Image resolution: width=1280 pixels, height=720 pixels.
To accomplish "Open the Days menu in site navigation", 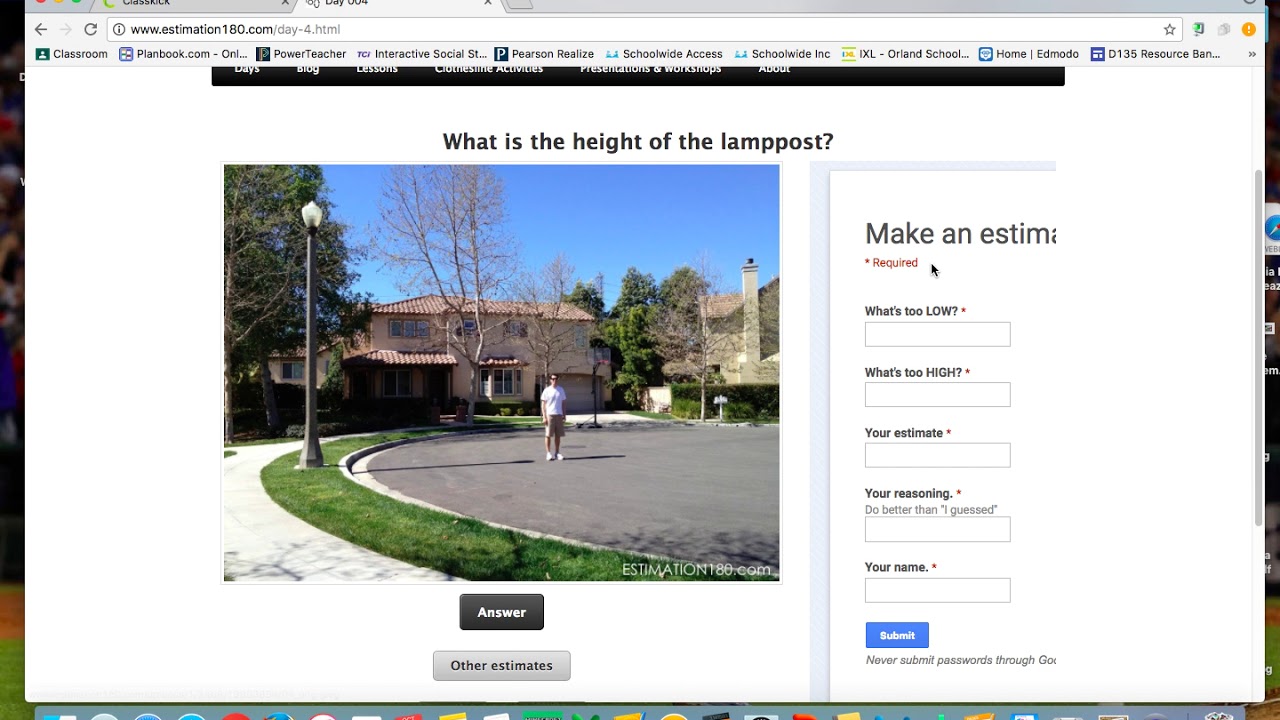I will 247,70.
